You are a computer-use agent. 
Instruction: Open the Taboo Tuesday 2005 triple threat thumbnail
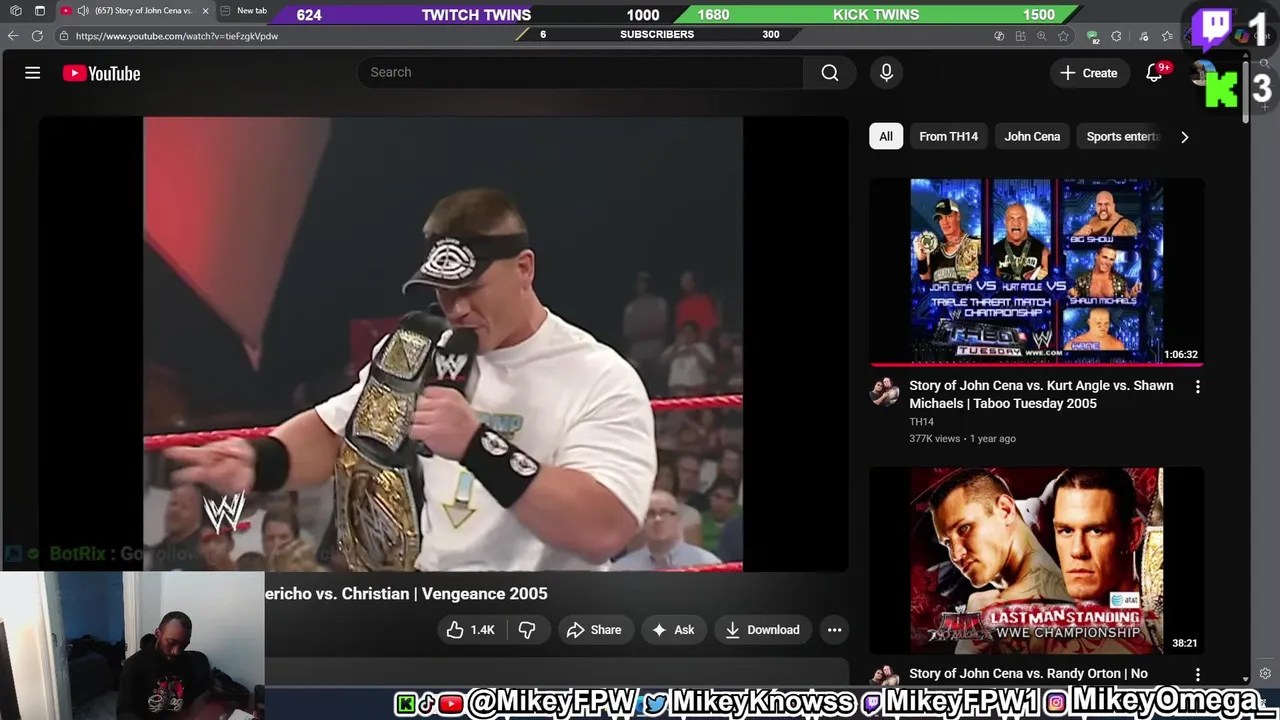[1037, 271]
